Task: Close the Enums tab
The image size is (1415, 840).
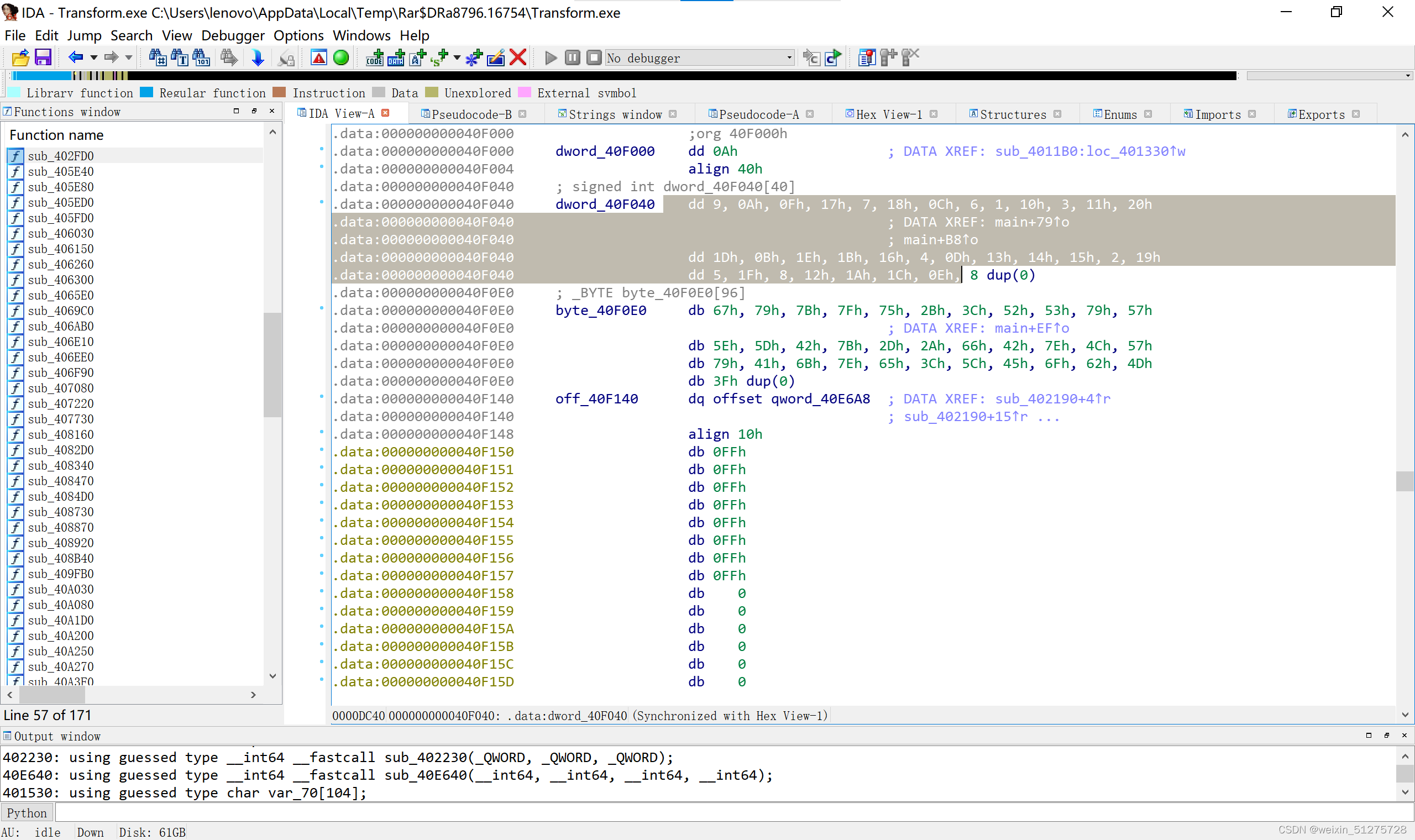Action: coord(1148,114)
